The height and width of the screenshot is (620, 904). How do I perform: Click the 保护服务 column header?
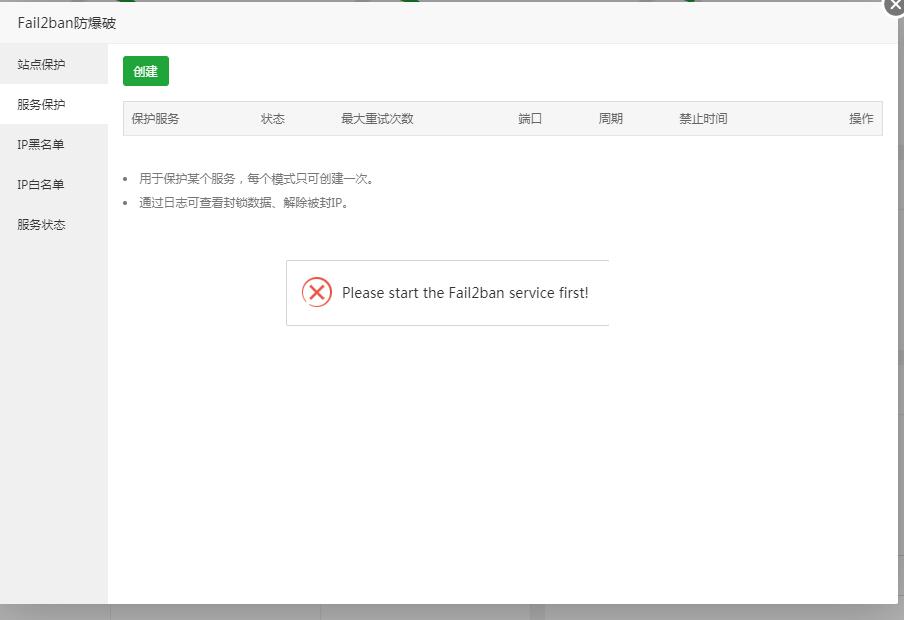point(156,119)
